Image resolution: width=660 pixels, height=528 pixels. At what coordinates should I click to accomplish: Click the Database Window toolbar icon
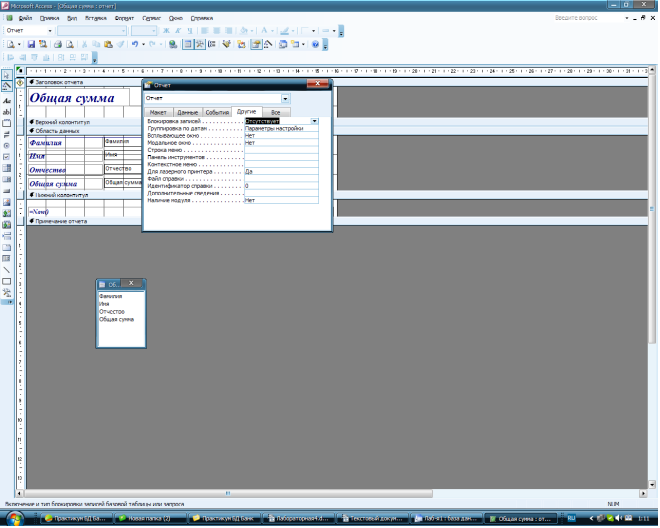tap(283, 44)
